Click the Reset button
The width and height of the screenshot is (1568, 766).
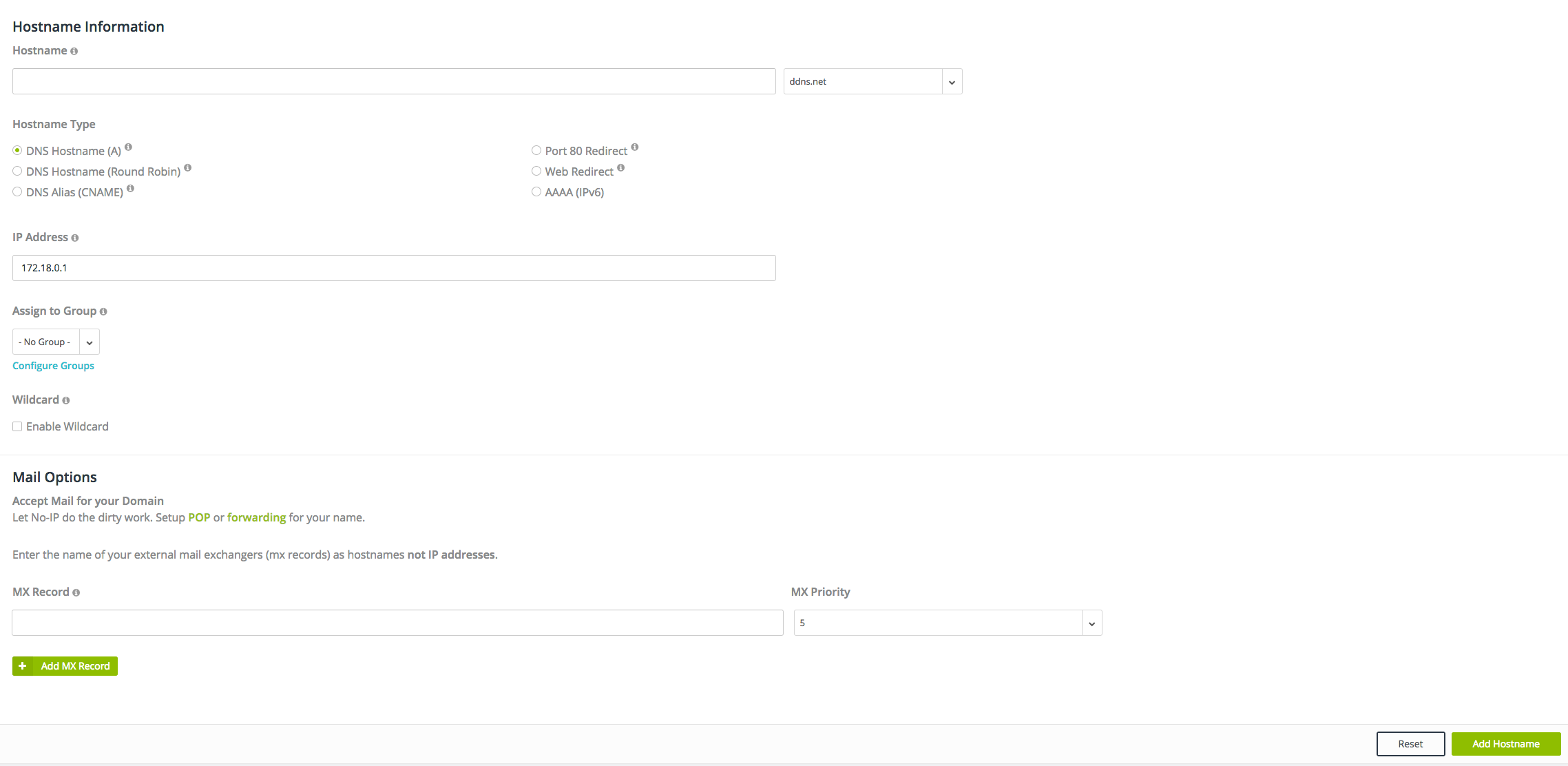click(1410, 743)
